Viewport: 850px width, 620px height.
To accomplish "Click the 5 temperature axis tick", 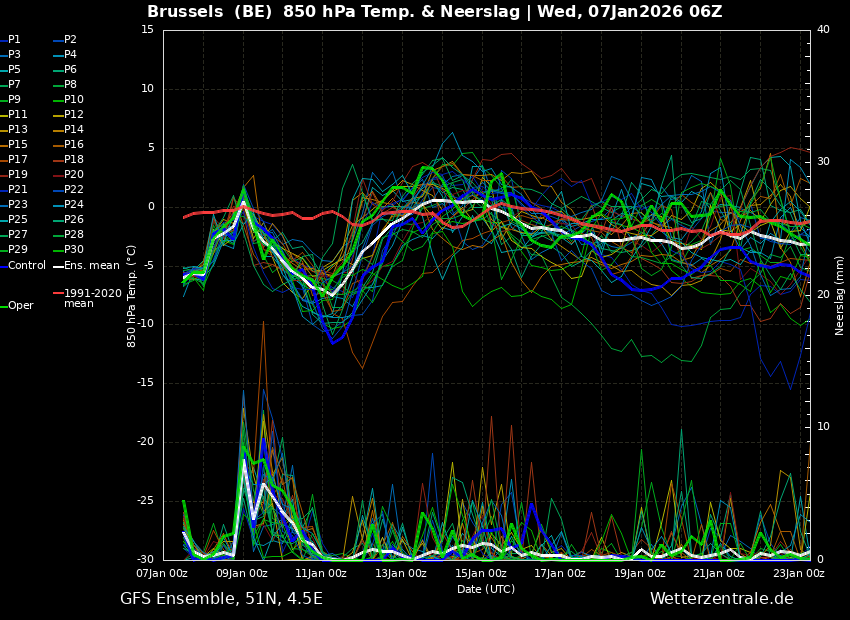I will pyautogui.click(x=151, y=147).
